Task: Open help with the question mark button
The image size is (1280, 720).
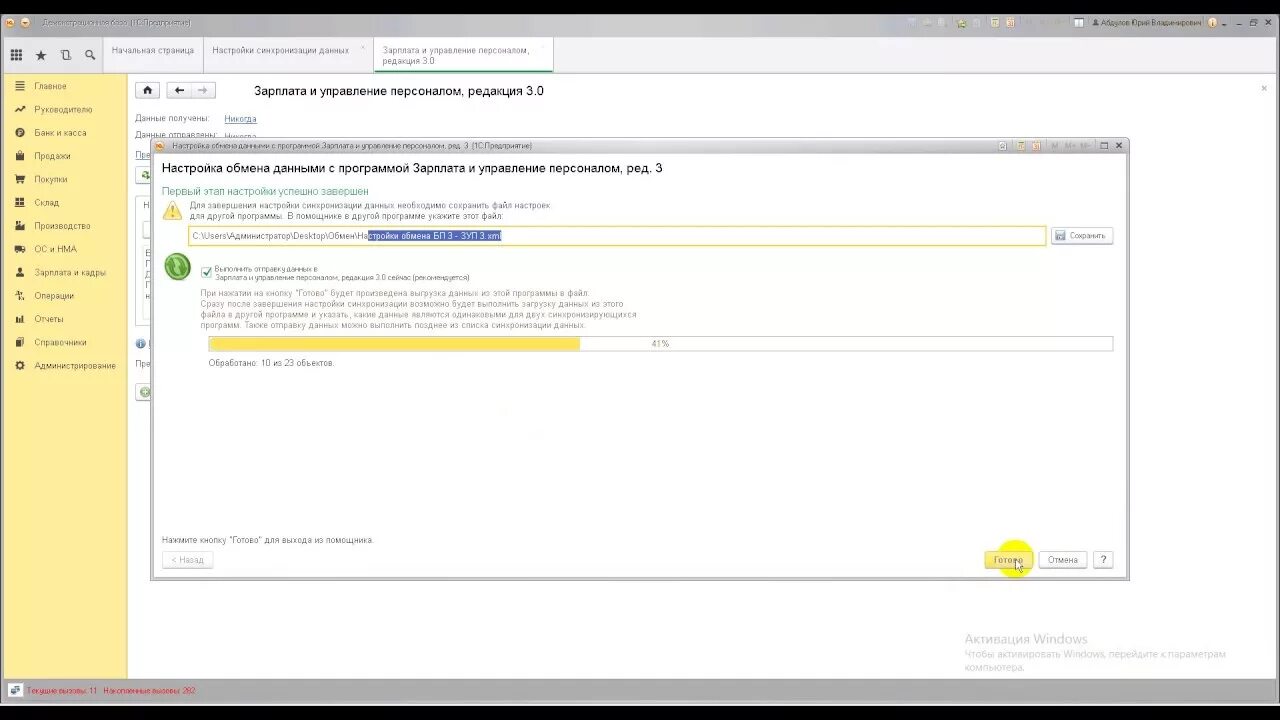Action: [1103, 560]
